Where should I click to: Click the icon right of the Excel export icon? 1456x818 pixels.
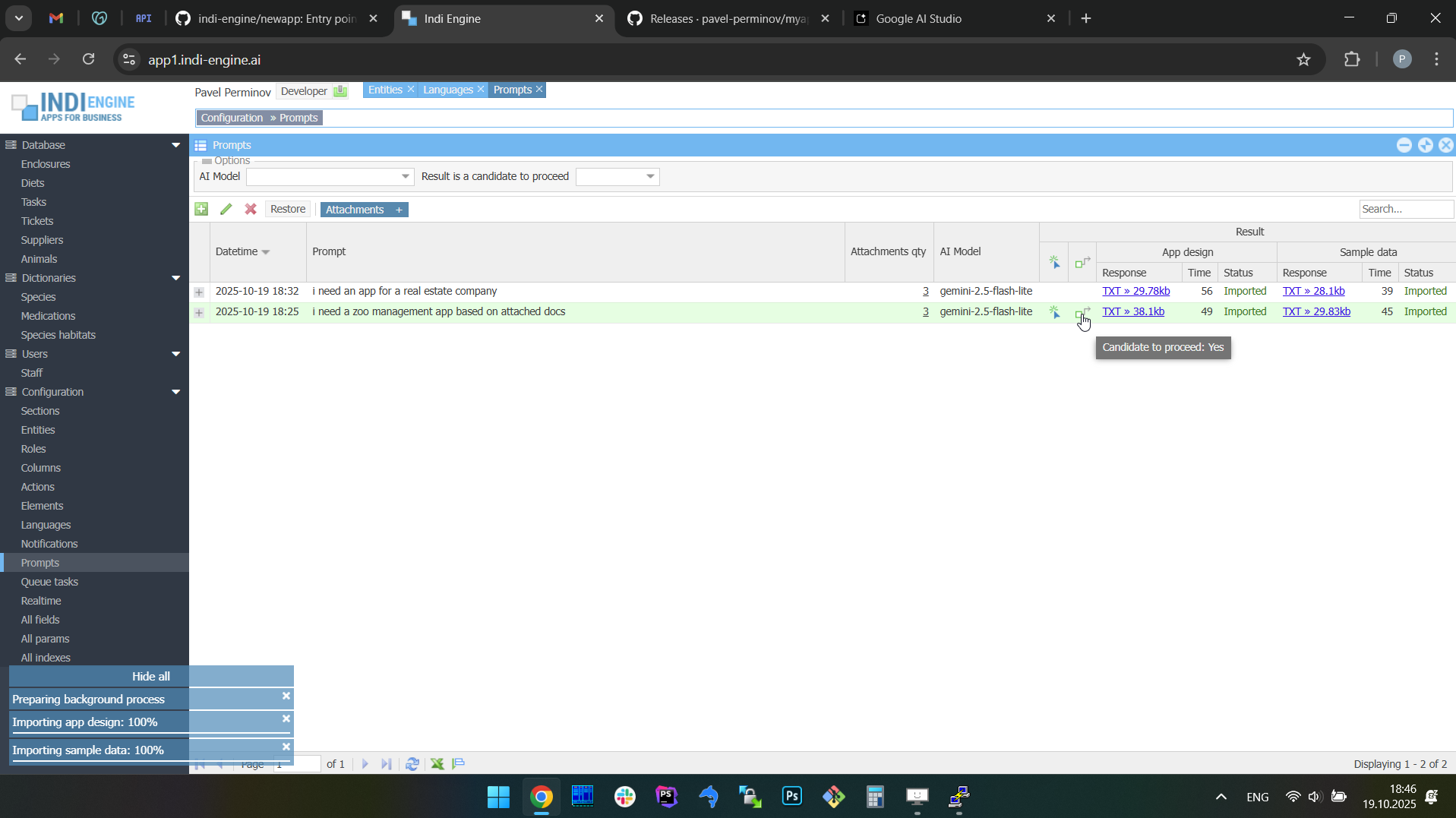coord(459,764)
